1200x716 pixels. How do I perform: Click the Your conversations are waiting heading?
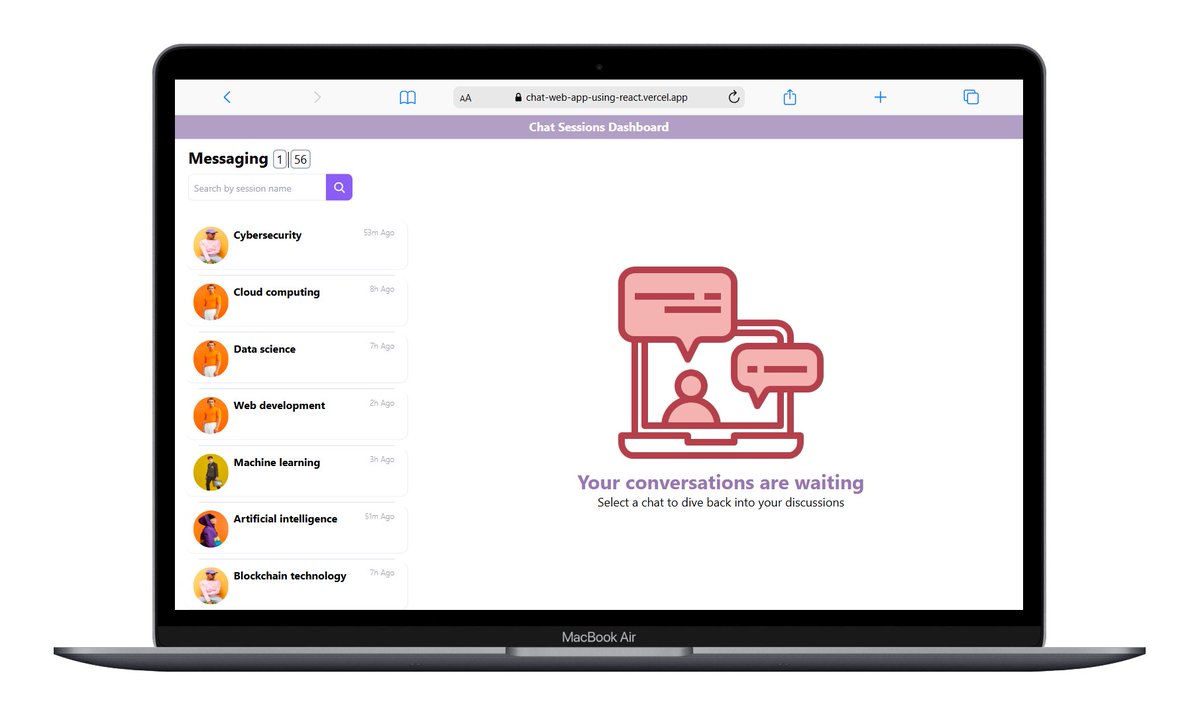720,483
